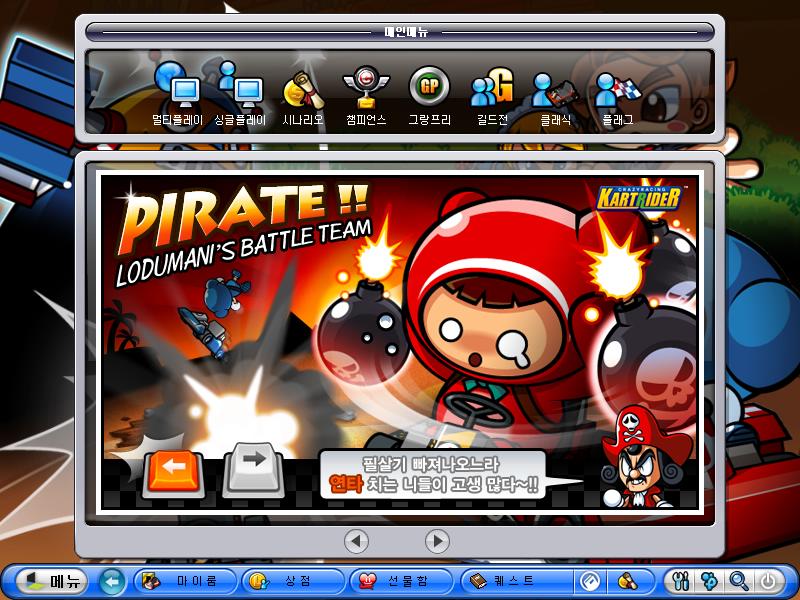Enter the 챔피언스 champions mode
Viewport: 800px width, 600px height.
click(365, 98)
